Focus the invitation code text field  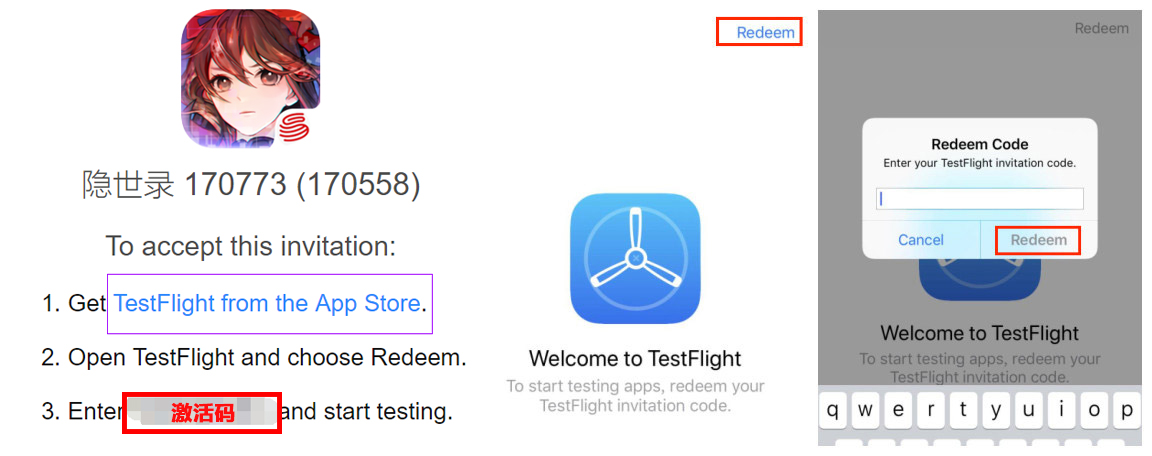(x=979, y=199)
